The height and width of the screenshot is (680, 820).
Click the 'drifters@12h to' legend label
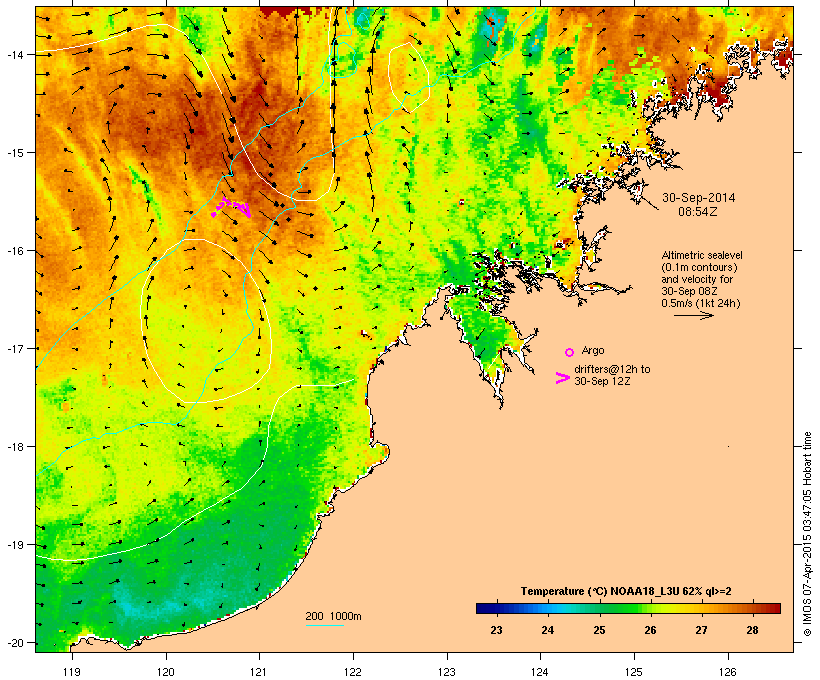[x=612, y=369]
